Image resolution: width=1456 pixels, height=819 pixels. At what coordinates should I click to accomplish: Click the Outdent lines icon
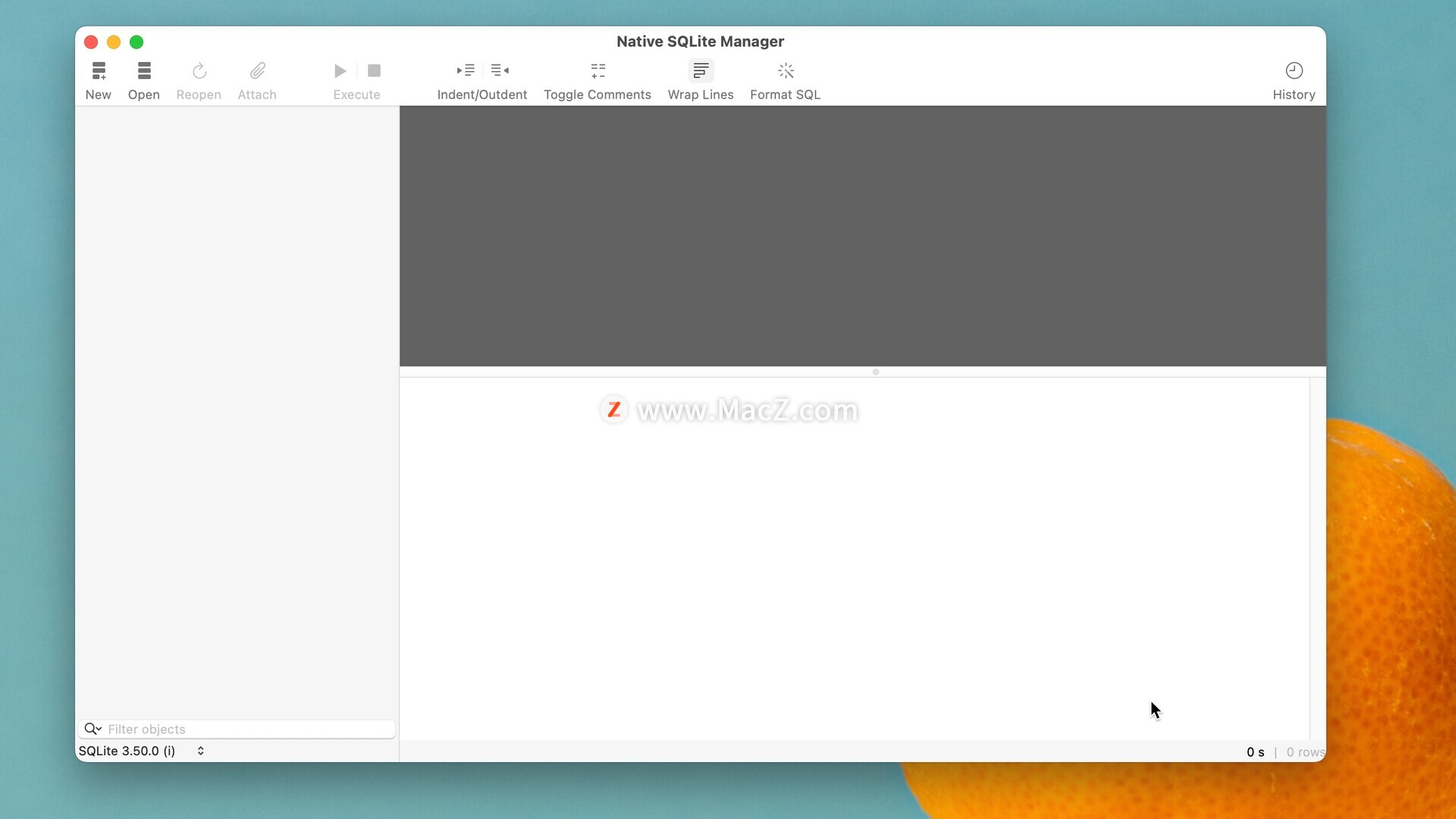500,71
